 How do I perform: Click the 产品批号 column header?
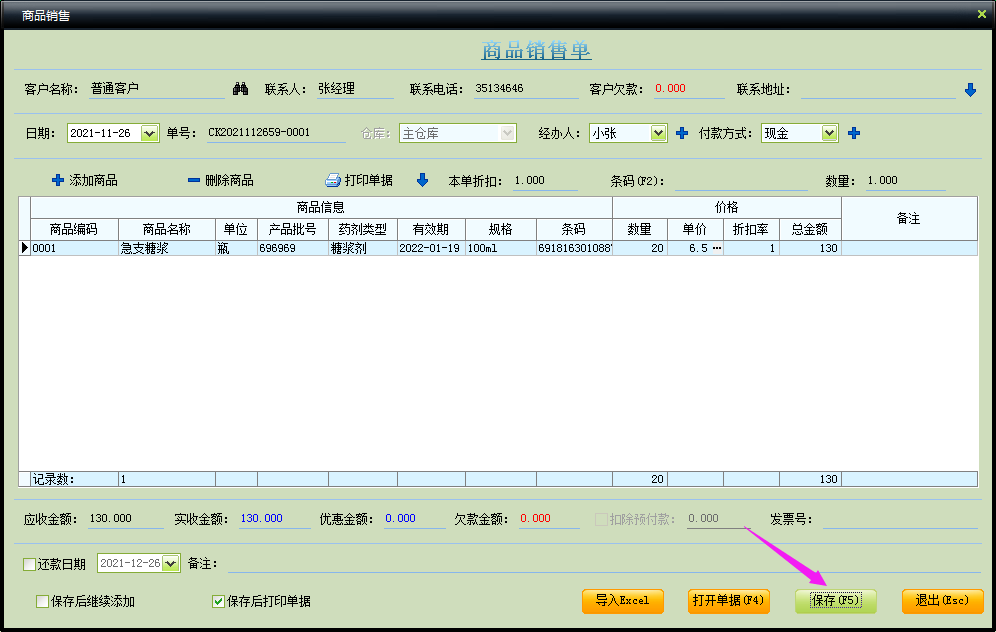292,229
